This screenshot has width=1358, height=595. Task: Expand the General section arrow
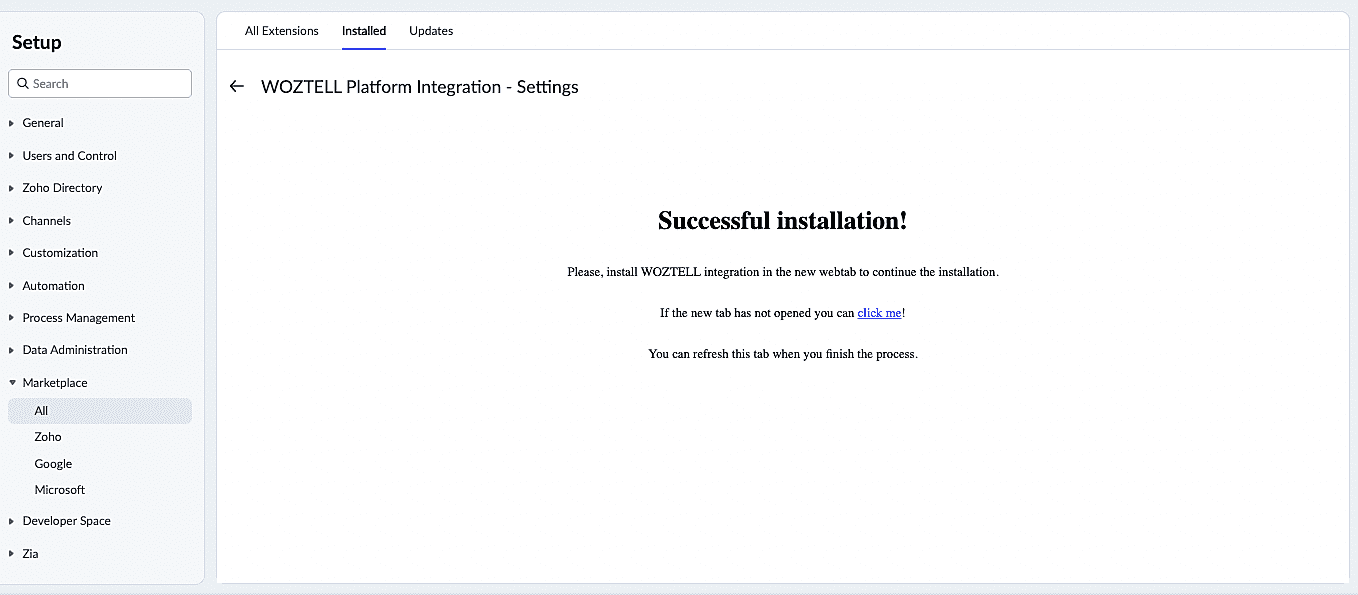pyautogui.click(x=12, y=123)
